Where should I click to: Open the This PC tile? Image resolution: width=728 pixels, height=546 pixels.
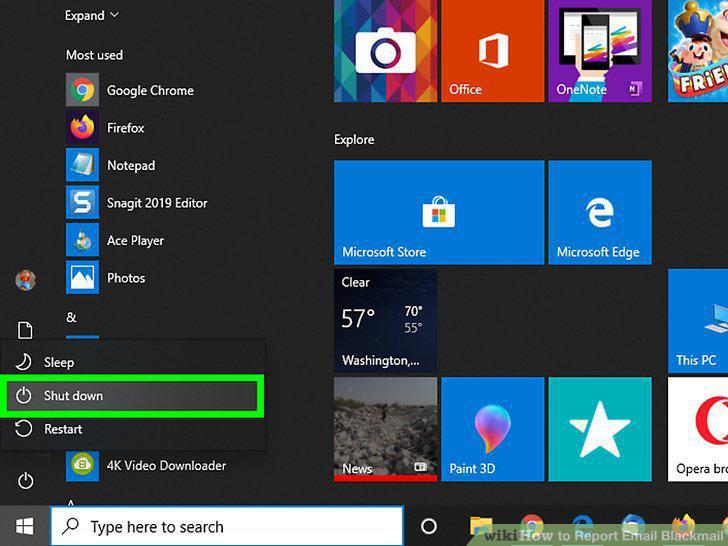point(698,321)
